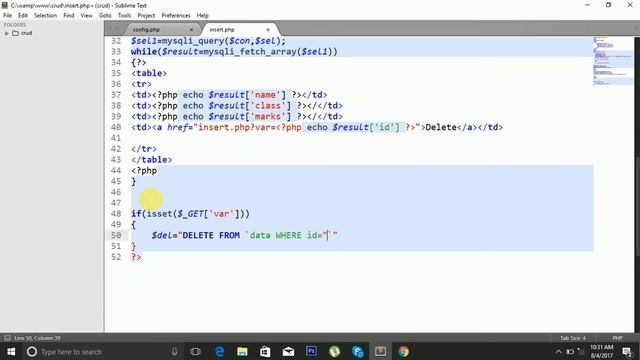Open the Goto menu
640x360 pixels.
[x=105, y=16]
